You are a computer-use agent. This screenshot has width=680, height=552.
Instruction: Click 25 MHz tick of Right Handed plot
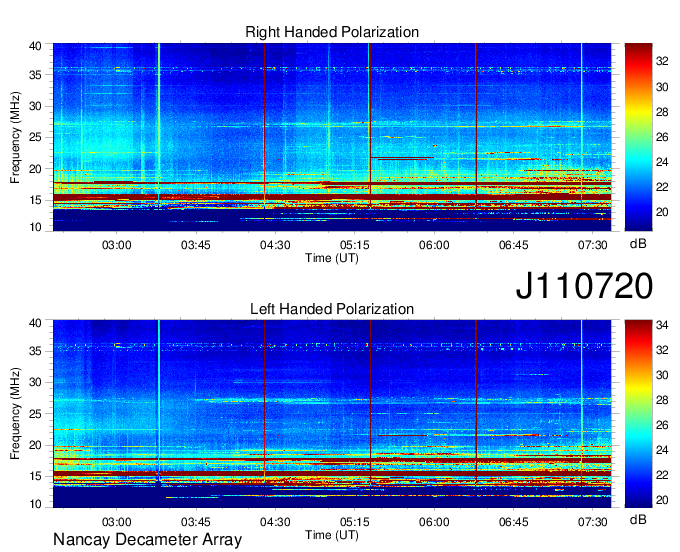coord(35,137)
